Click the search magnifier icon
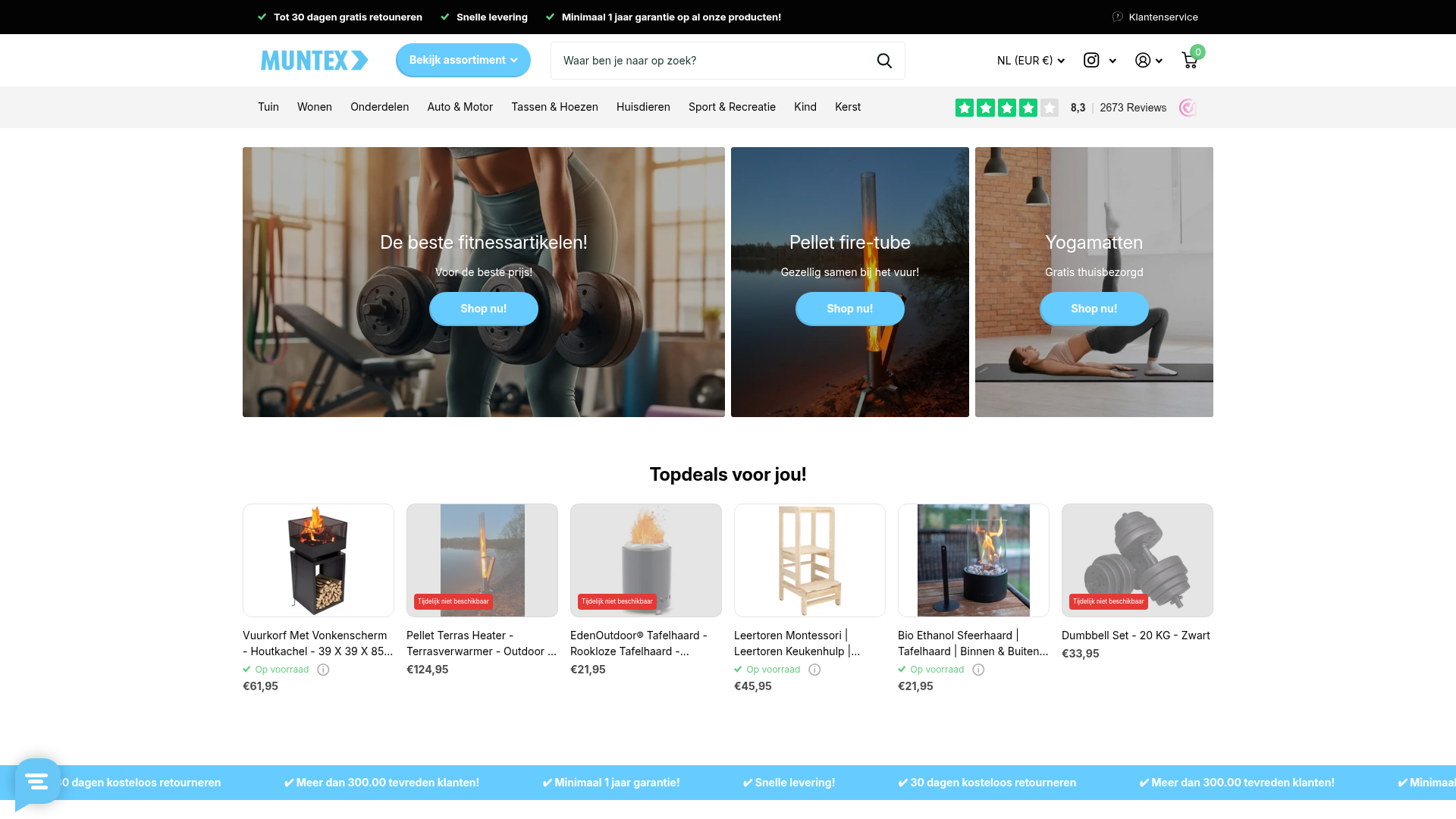Viewport: 1456px width, 819px height. (x=884, y=61)
